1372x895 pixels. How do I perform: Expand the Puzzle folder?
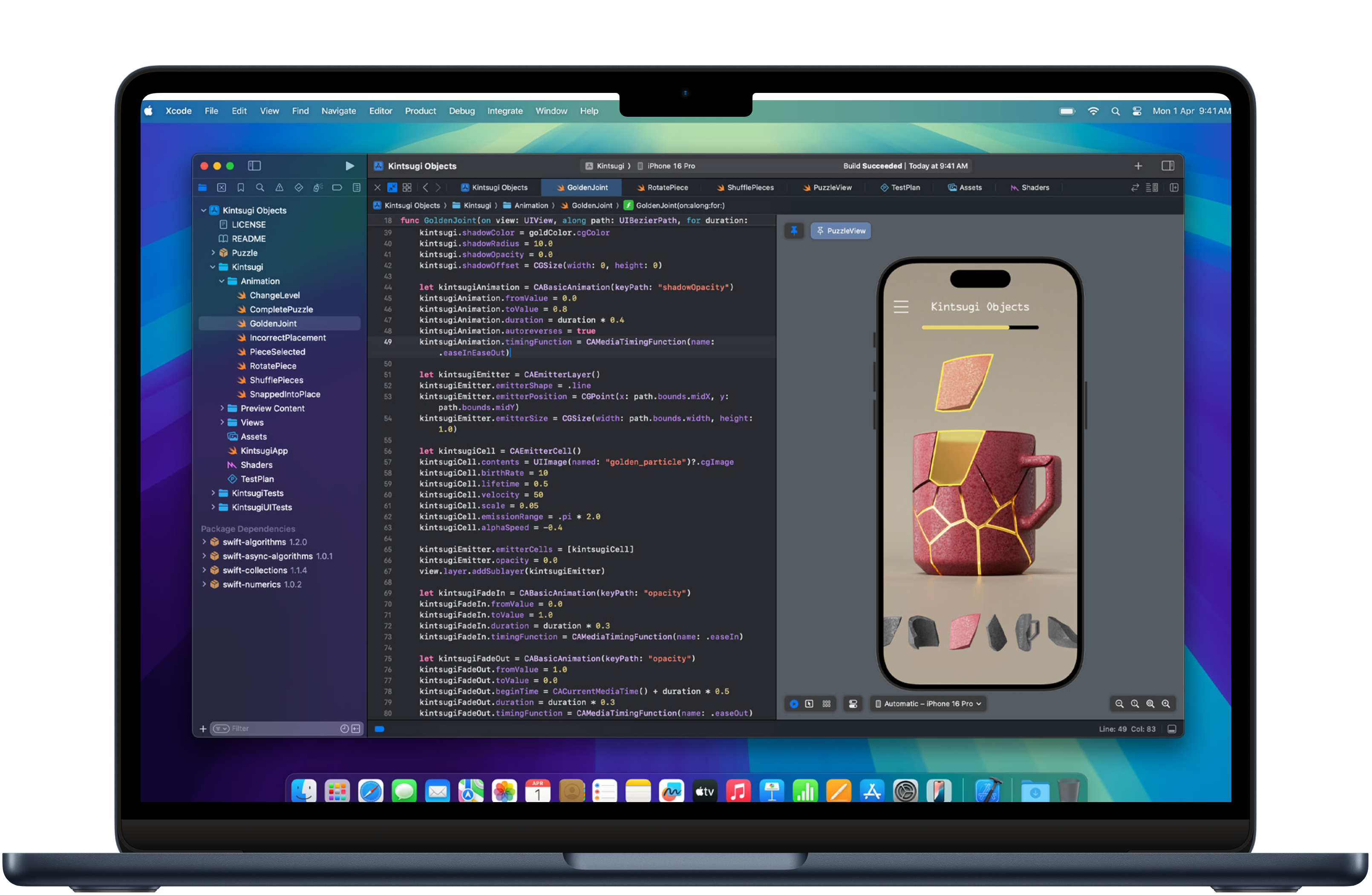click(213, 253)
